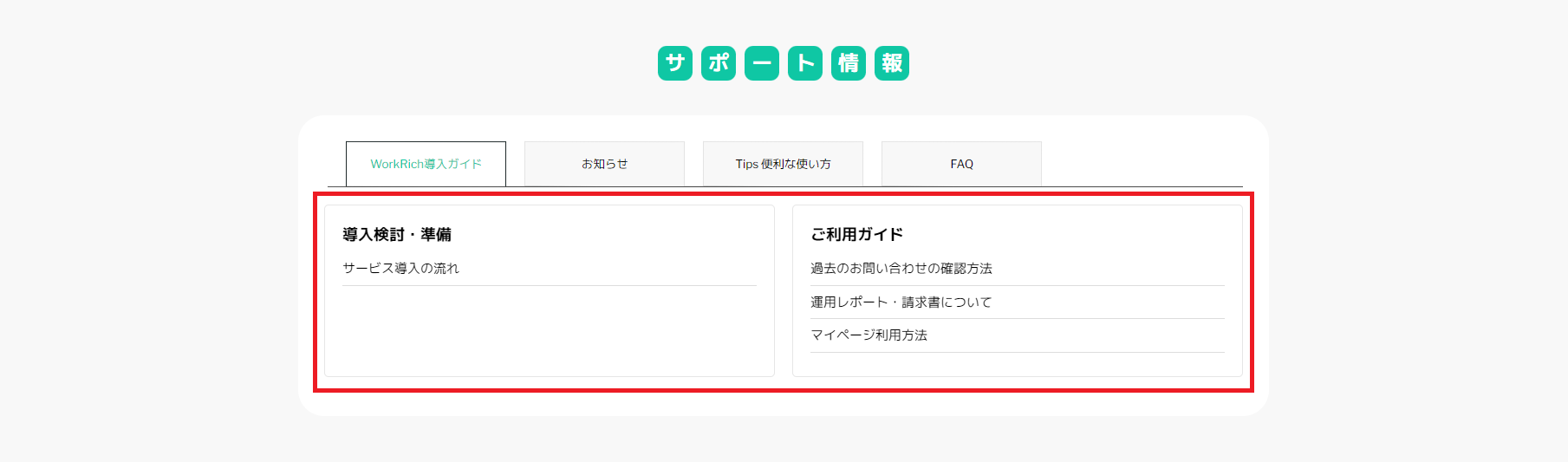Click the green ポ title tile
This screenshot has height=462, width=1568.
[x=719, y=63]
